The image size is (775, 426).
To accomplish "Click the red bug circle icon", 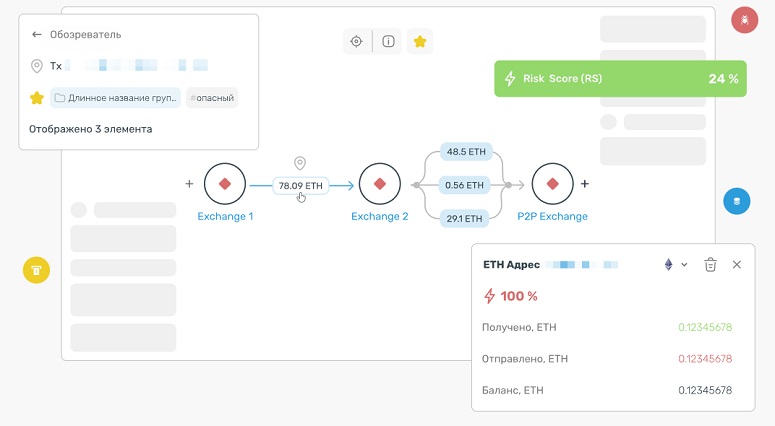I will click(744, 20).
